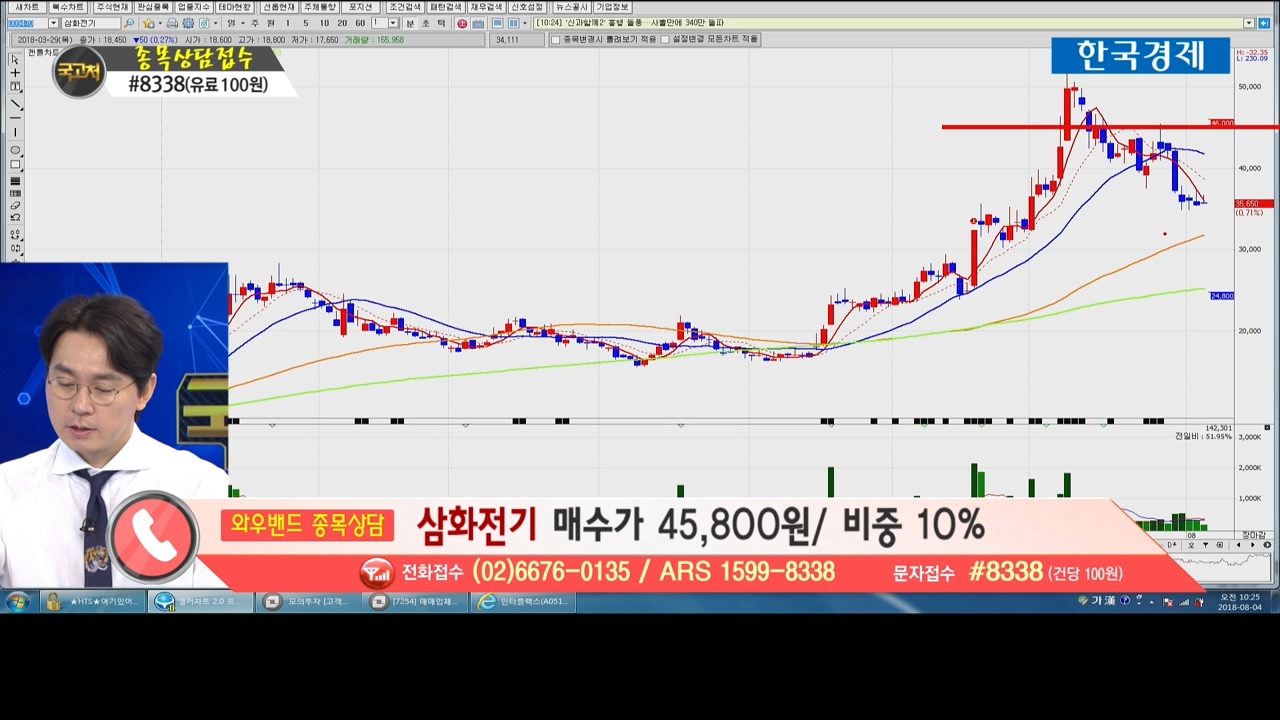Select the arrow pointer tool
The height and width of the screenshot is (720, 1280).
(x=15, y=59)
